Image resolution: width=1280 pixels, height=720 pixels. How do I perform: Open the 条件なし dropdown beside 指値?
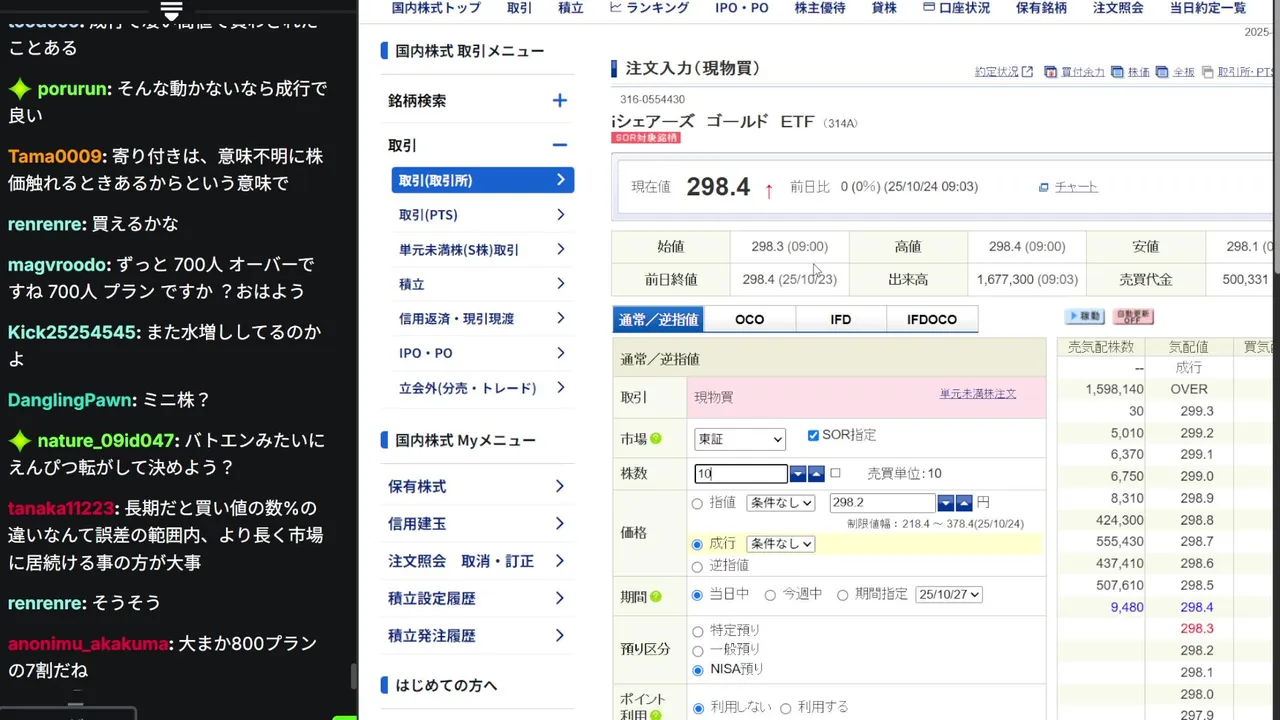[780, 503]
